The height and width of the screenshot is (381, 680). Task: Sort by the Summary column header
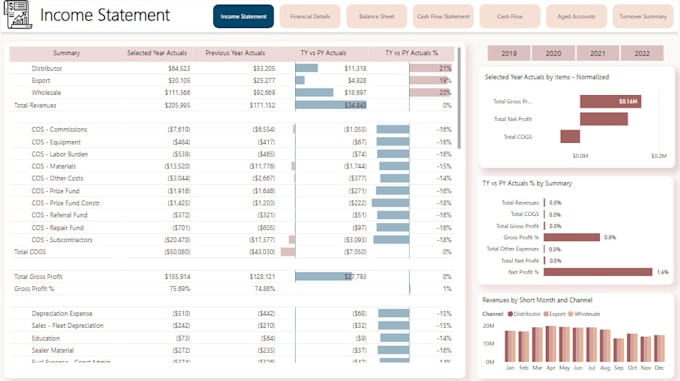tap(66, 53)
